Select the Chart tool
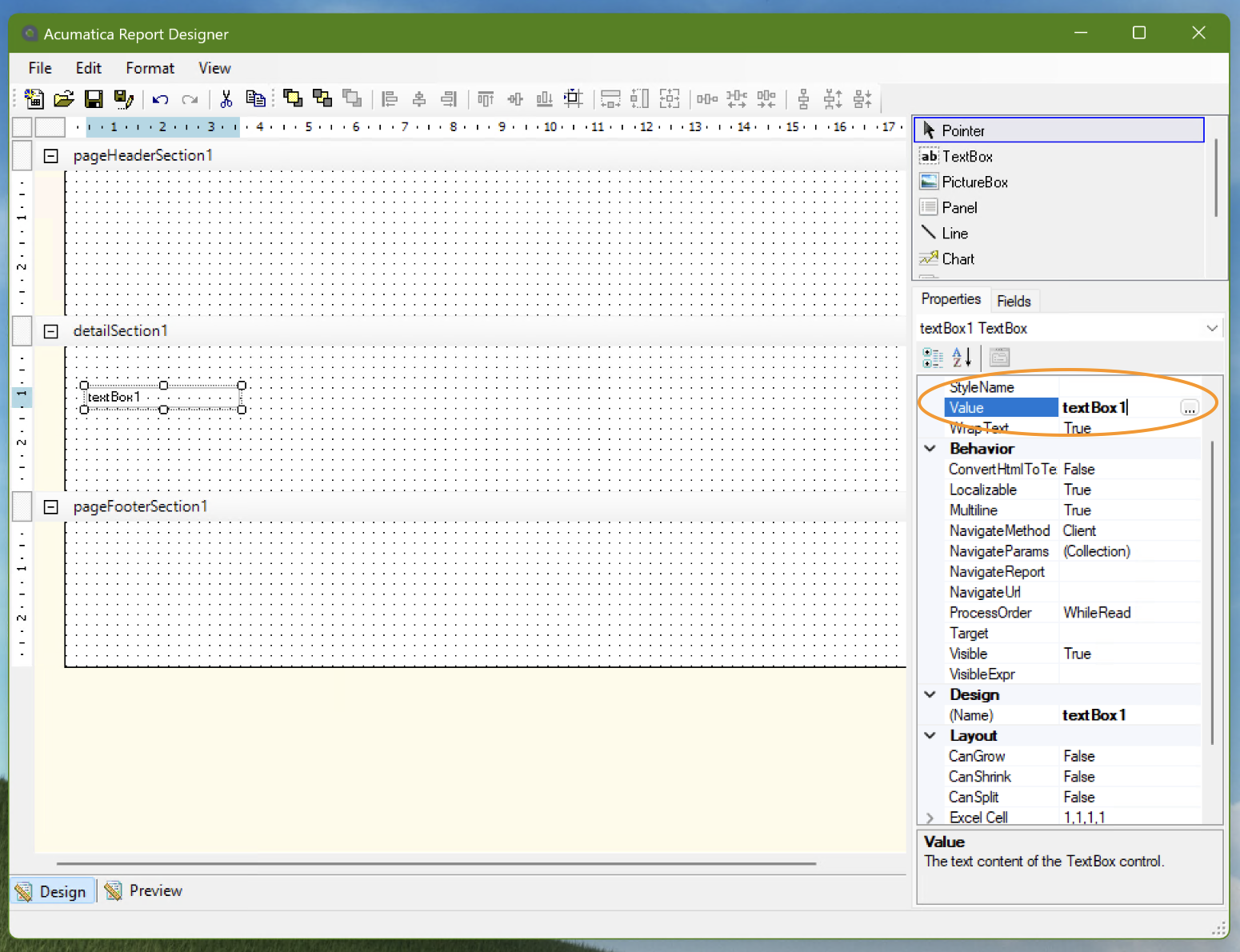Viewport: 1240px width, 952px height. click(958, 258)
